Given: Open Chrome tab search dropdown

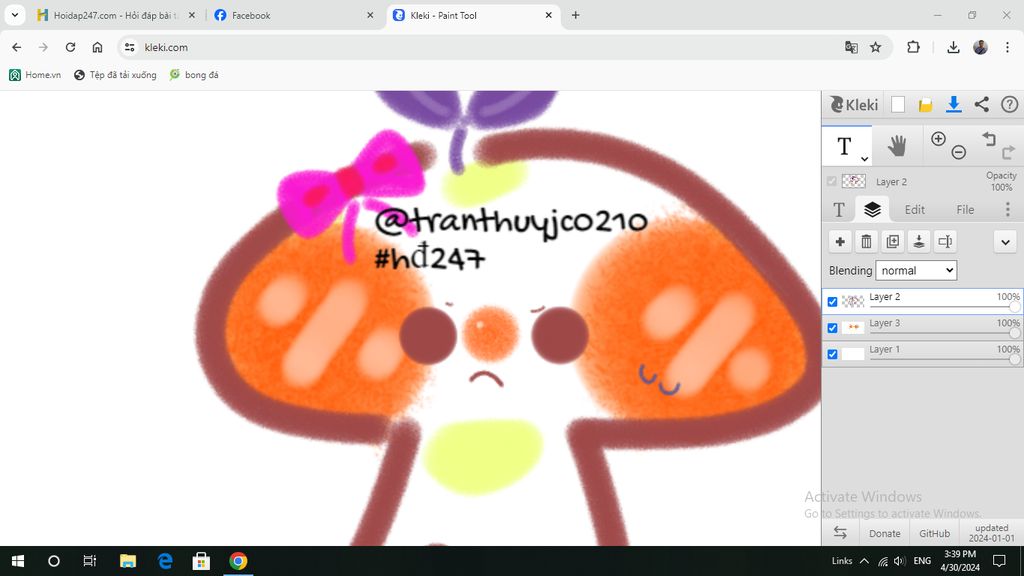Looking at the screenshot, I should click(x=14, y=15).
